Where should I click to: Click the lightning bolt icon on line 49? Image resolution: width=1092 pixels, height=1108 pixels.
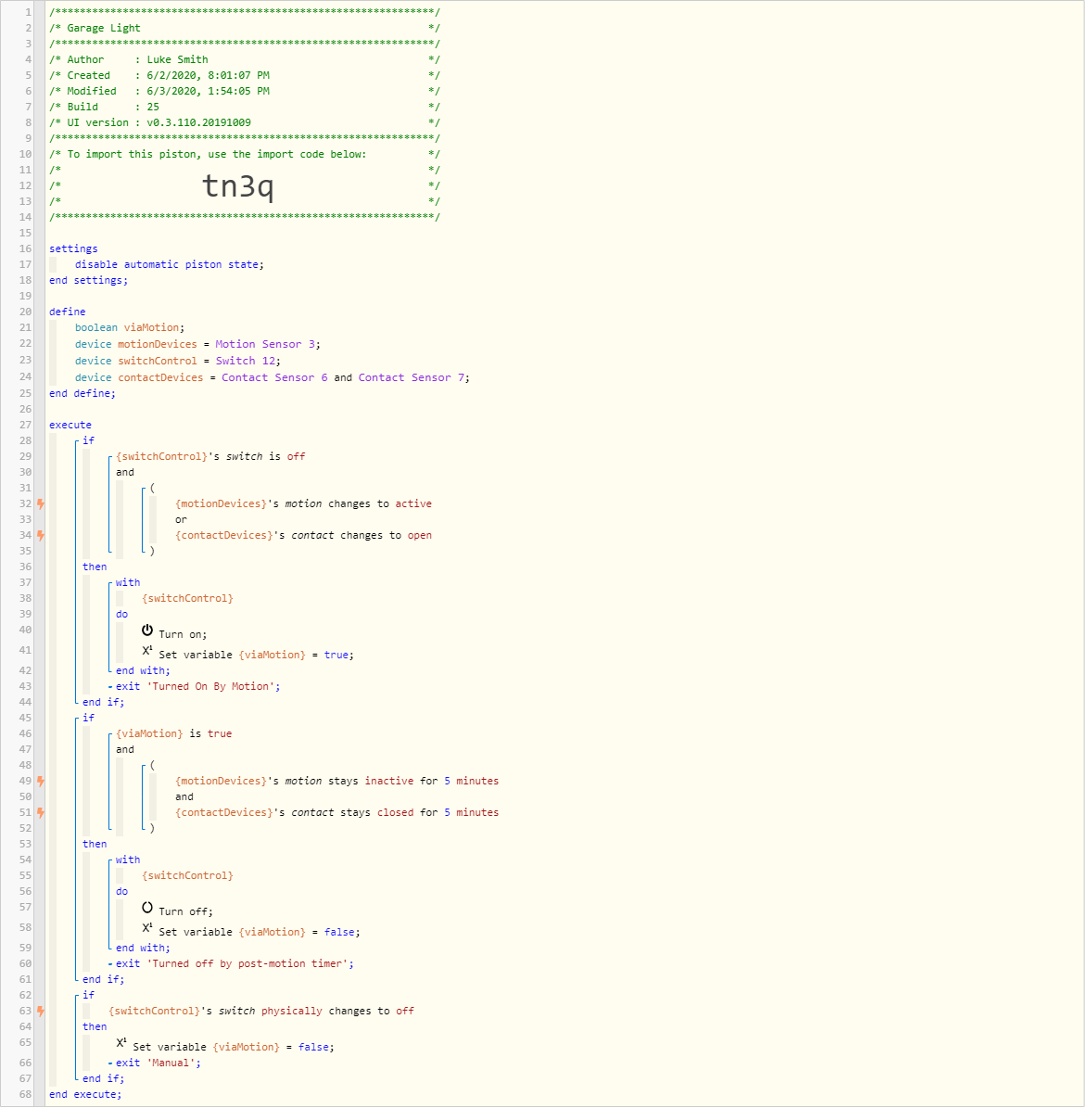[41, 781]
